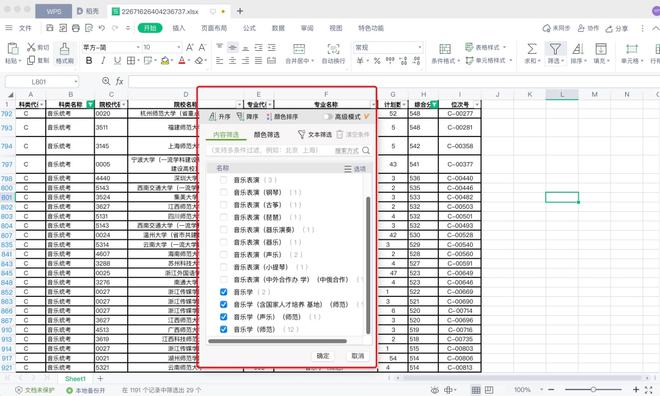Toggle bold formatting in ribbon
660x396 pixels.
click(89, 61)
